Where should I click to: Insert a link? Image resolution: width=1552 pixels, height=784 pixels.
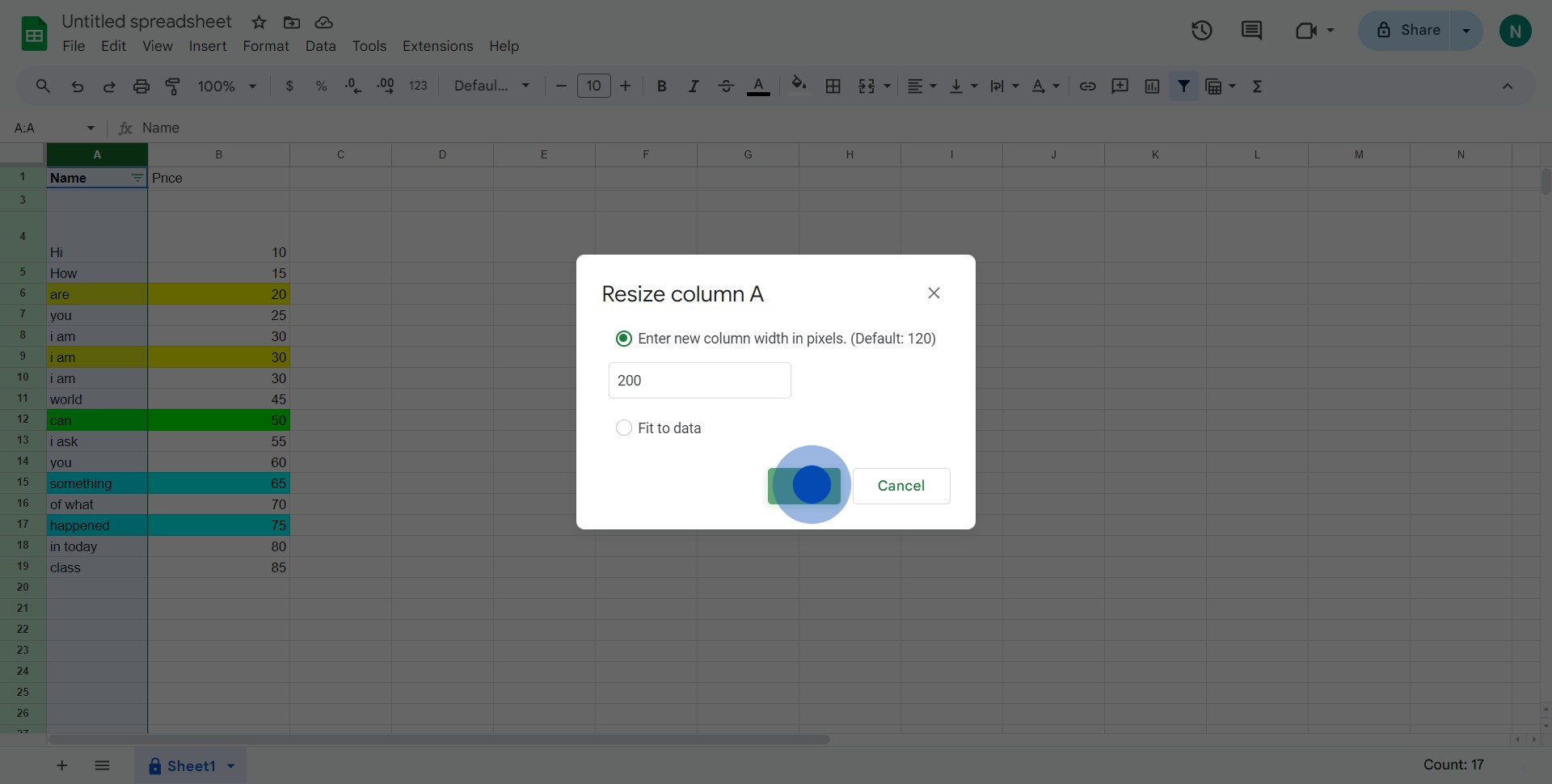pos(1087,86)
